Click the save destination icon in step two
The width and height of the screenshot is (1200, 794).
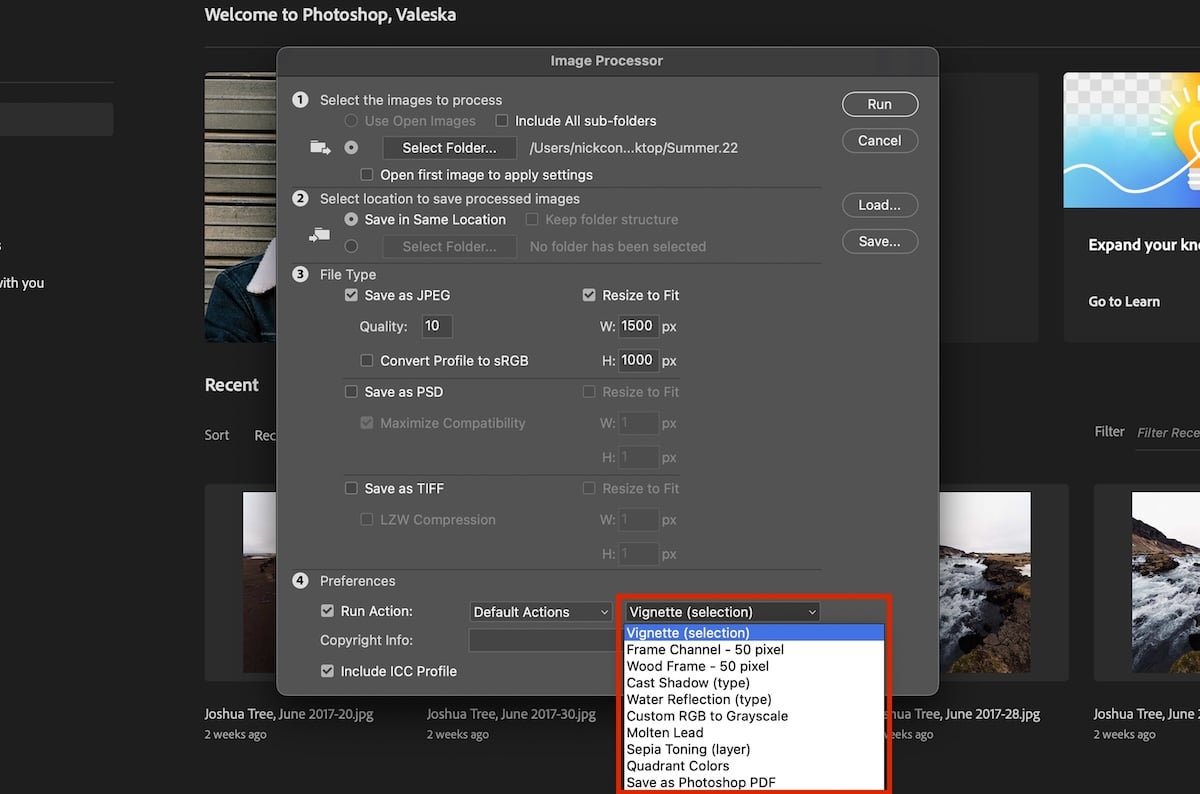[319, 235]
